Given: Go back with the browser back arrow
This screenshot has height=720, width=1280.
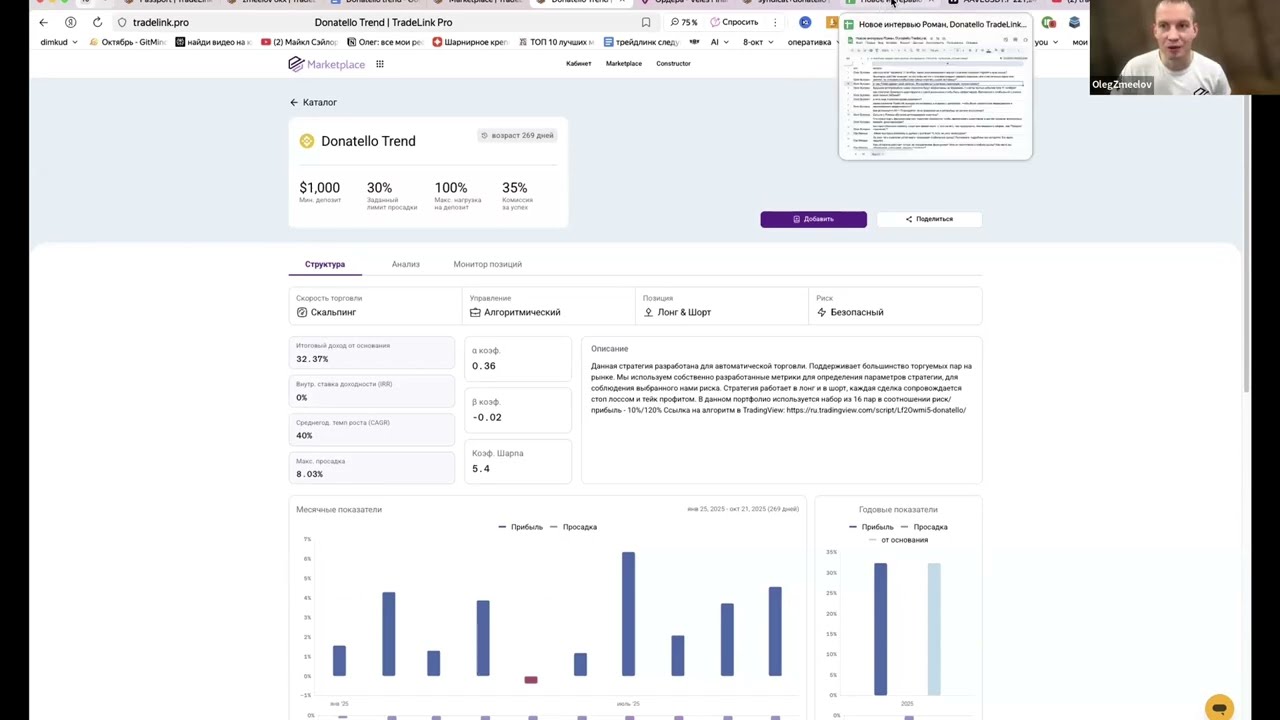Looking at the screenshot, I should pyautogui.click(x=43, y=22).
